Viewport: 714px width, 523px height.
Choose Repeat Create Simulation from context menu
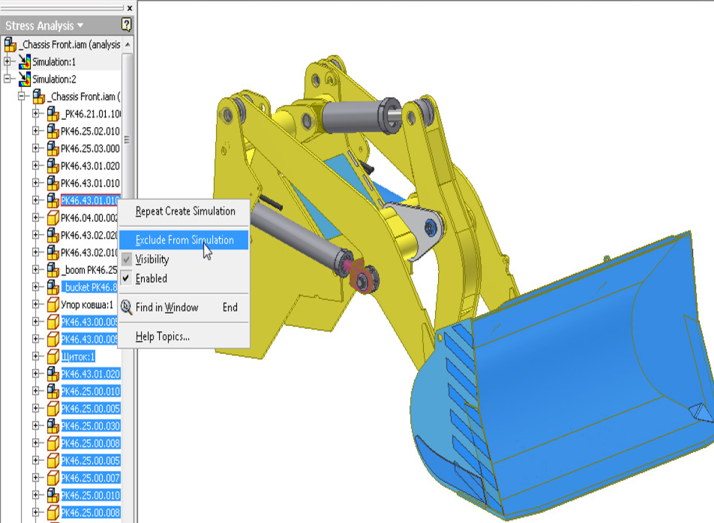[184, 211]
